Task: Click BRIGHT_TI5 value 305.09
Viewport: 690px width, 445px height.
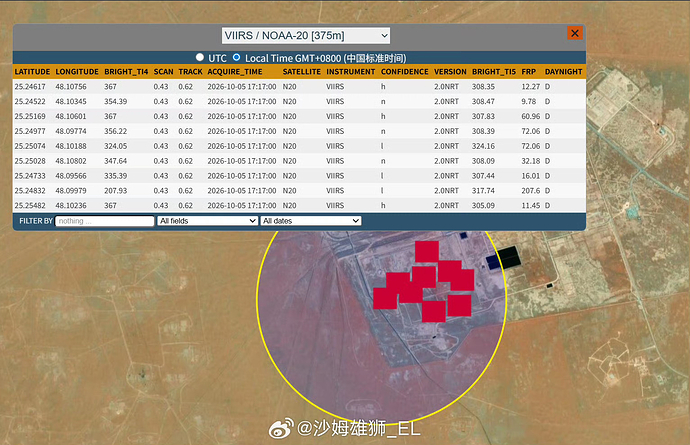Action: pyautogui.click(x=483, y=206)
